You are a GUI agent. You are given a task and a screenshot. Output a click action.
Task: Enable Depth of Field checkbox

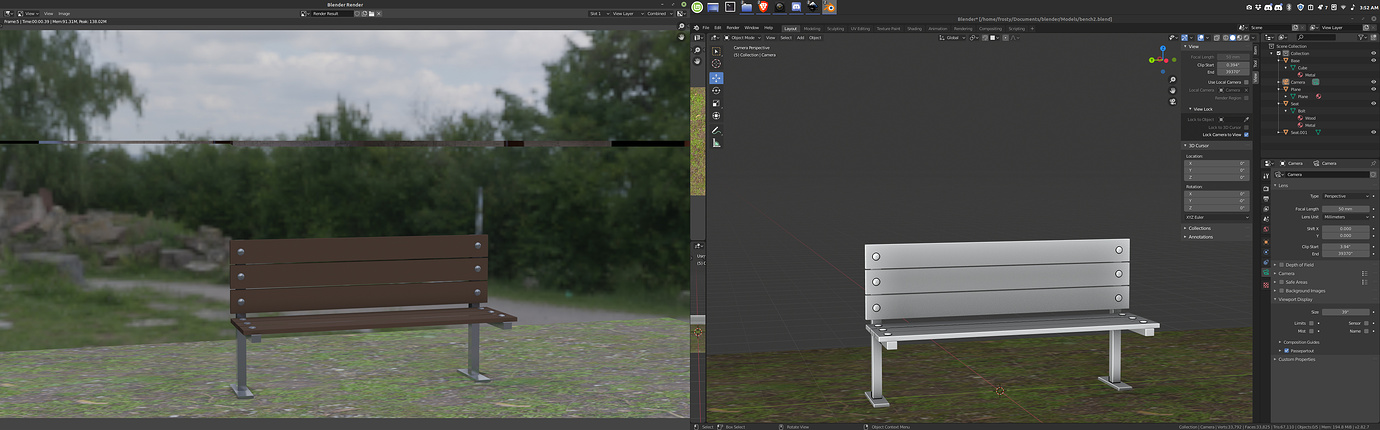click(1281, 265)
